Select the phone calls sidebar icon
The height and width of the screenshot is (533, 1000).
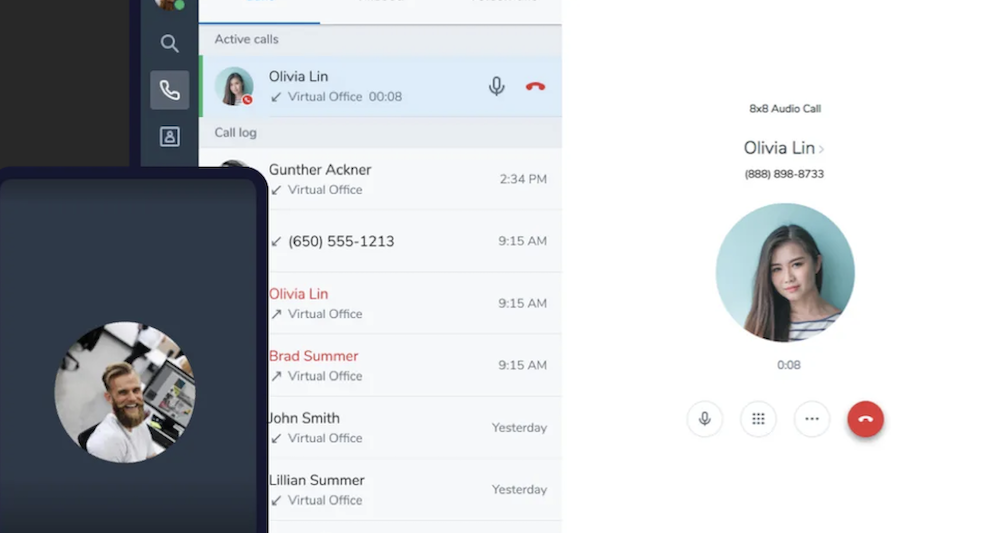click(x=170, y=90)
